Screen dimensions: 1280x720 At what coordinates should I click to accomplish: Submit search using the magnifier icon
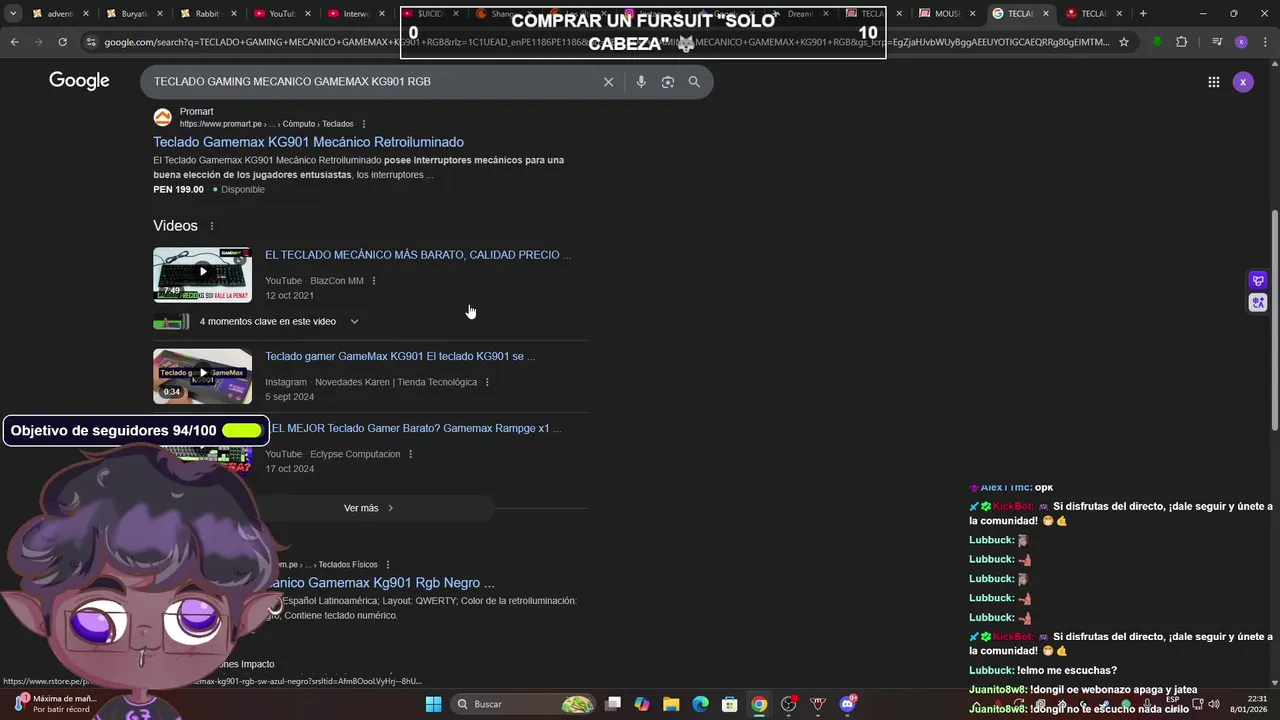694,82
